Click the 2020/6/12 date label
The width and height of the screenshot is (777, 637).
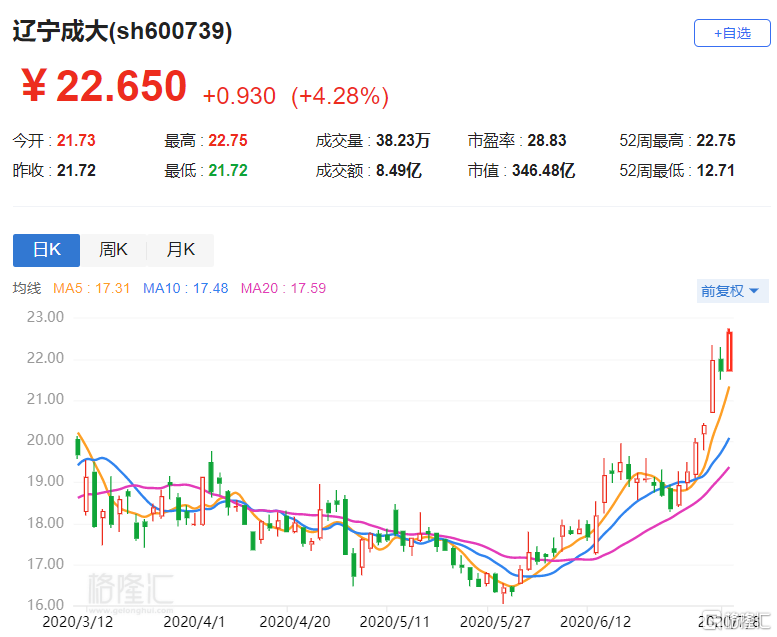(595, 622)
